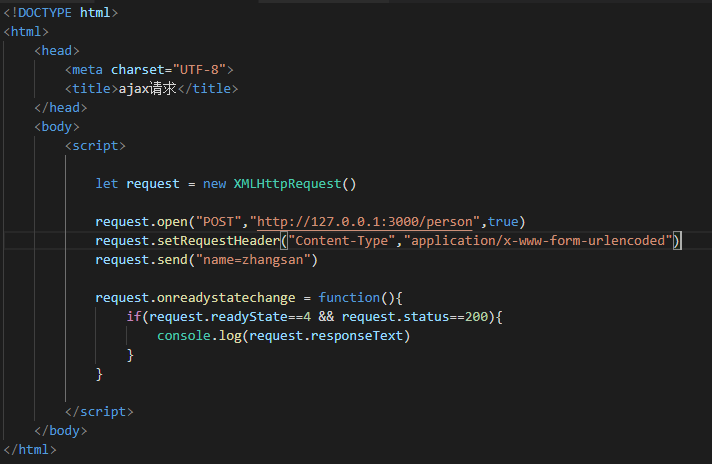Click the console identifier

pos(184,336)
